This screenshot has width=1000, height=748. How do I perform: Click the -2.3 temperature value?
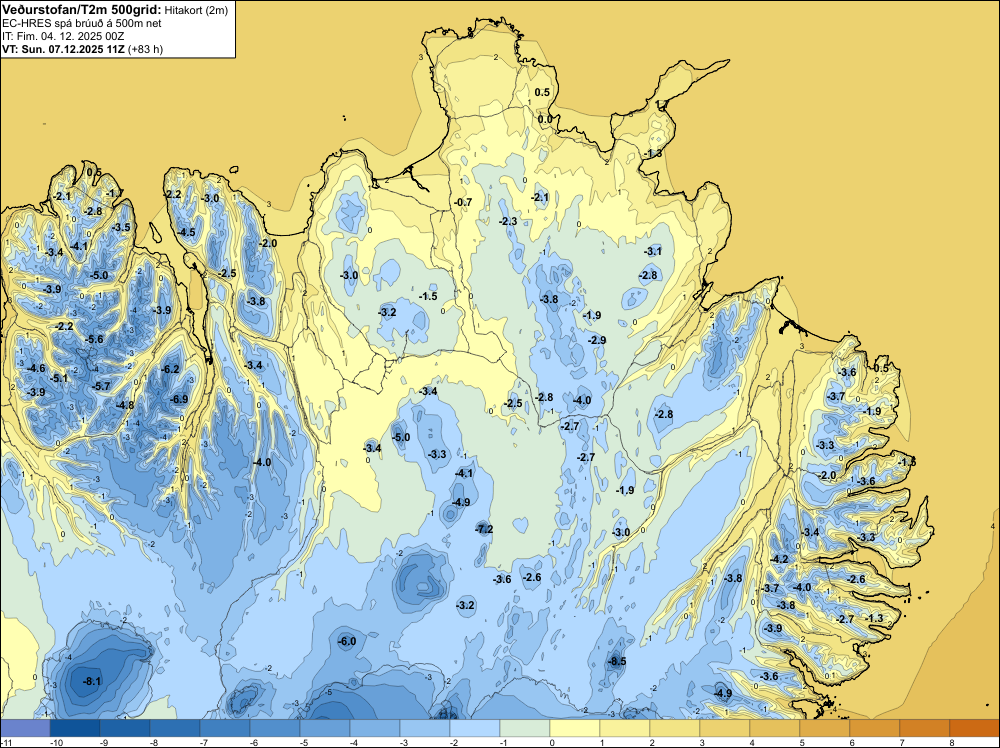pyautogui.click(x=508, y=222)
